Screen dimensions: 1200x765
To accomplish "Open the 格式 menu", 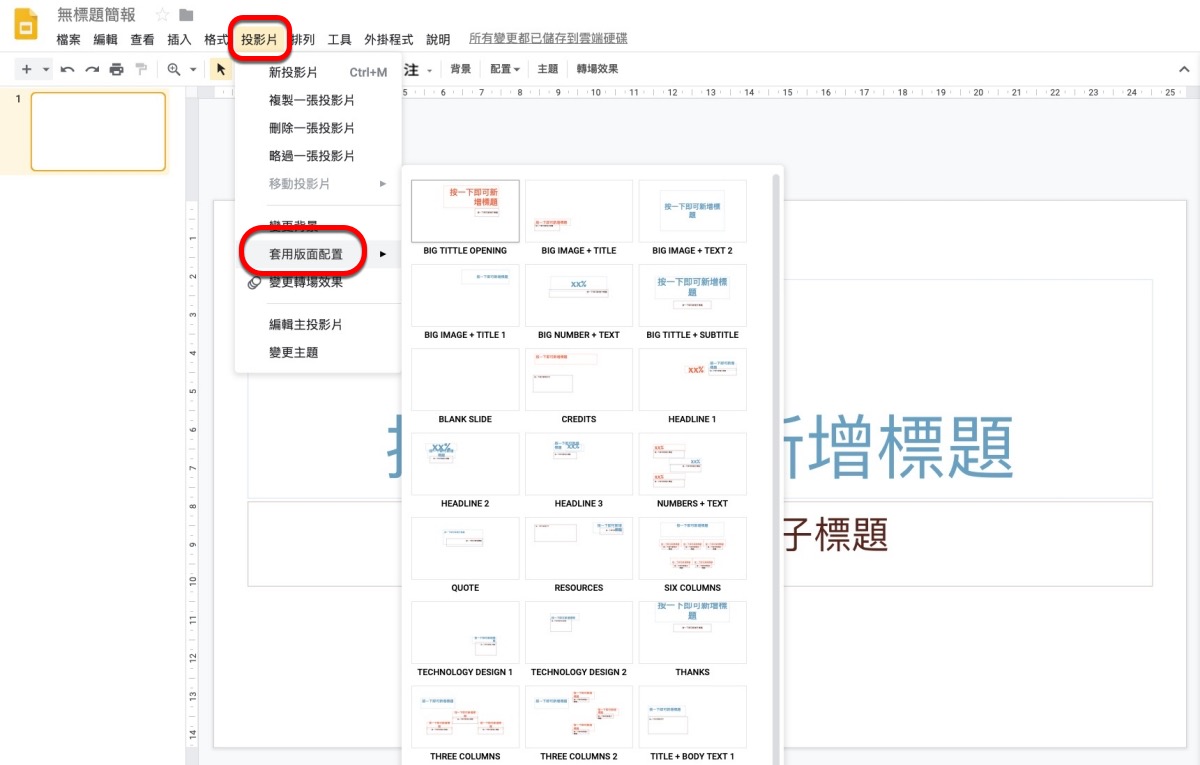I will click(x=216, y=40).
